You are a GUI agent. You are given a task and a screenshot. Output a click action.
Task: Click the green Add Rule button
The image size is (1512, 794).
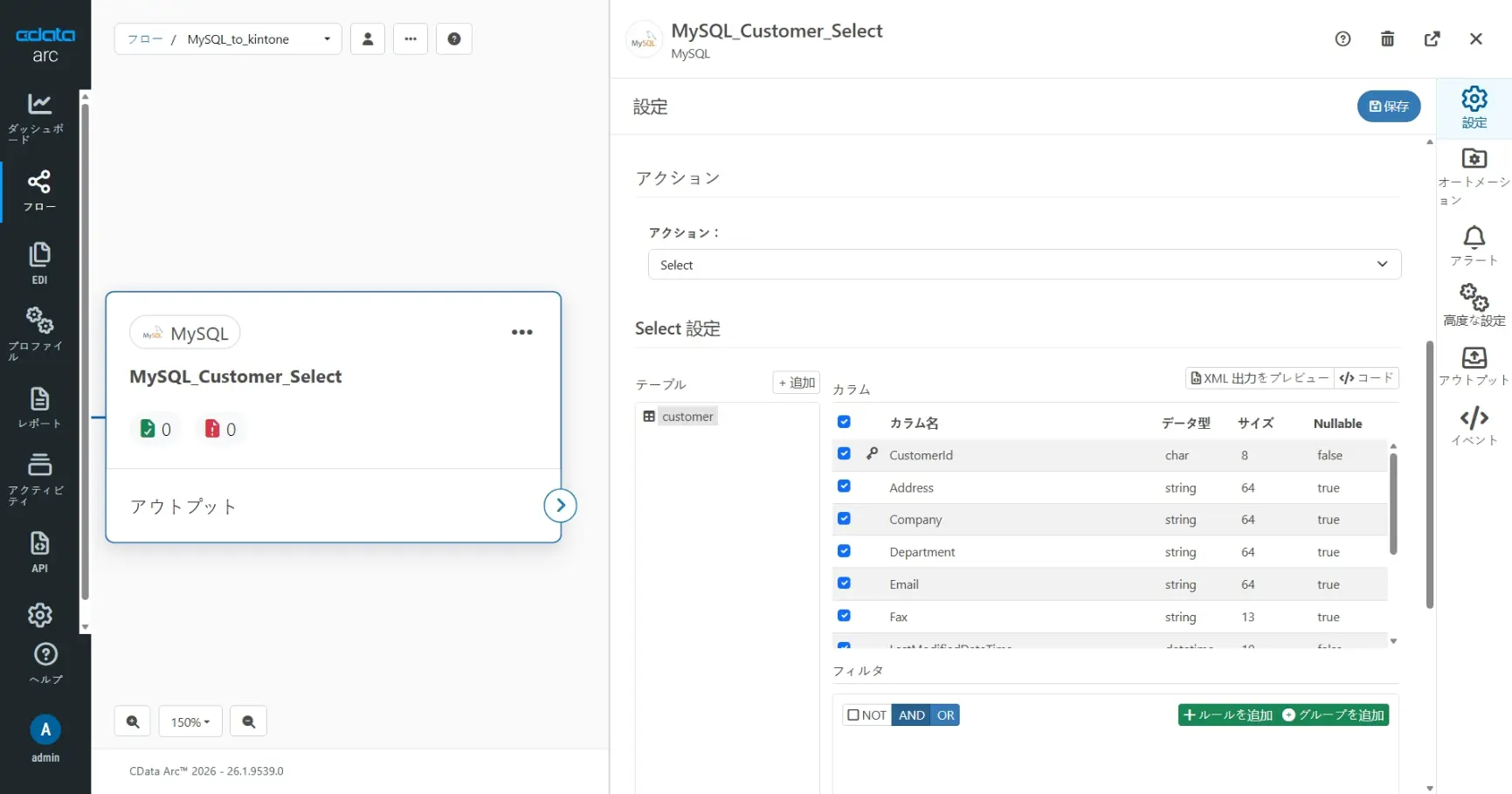point(1226,715)
